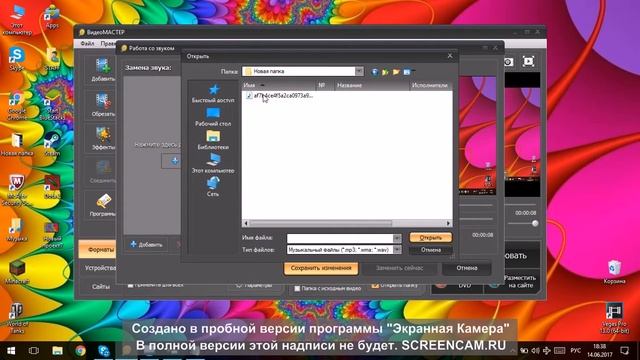Open the Windows Start menu

11,351
